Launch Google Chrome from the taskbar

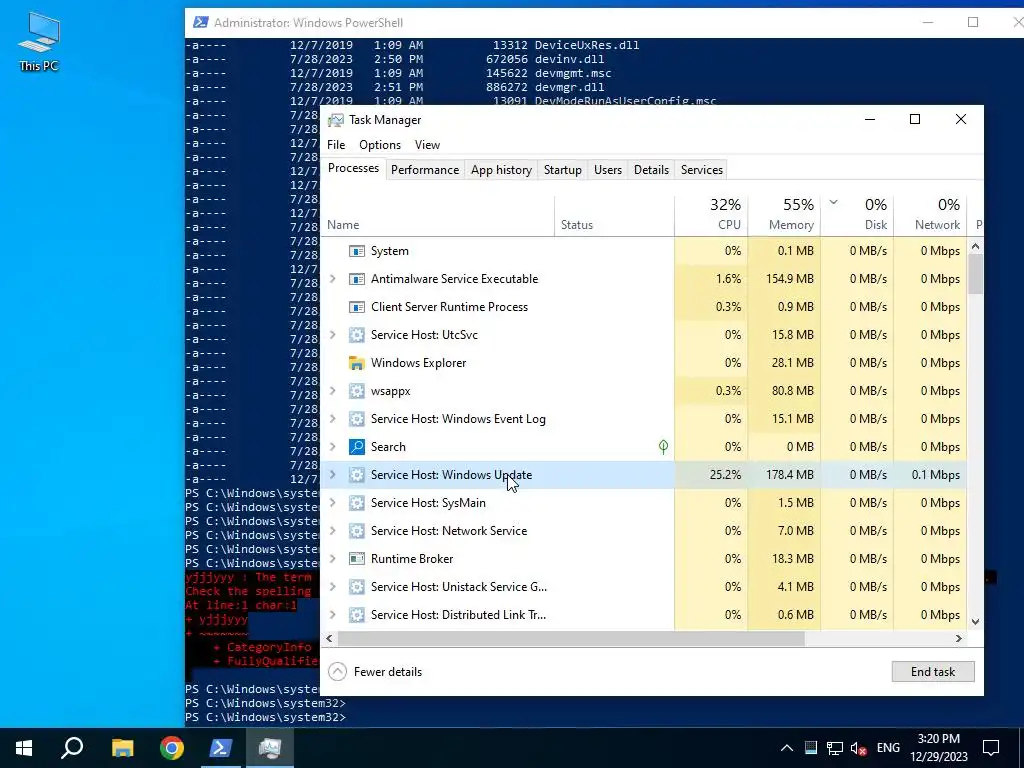point(172,748)
